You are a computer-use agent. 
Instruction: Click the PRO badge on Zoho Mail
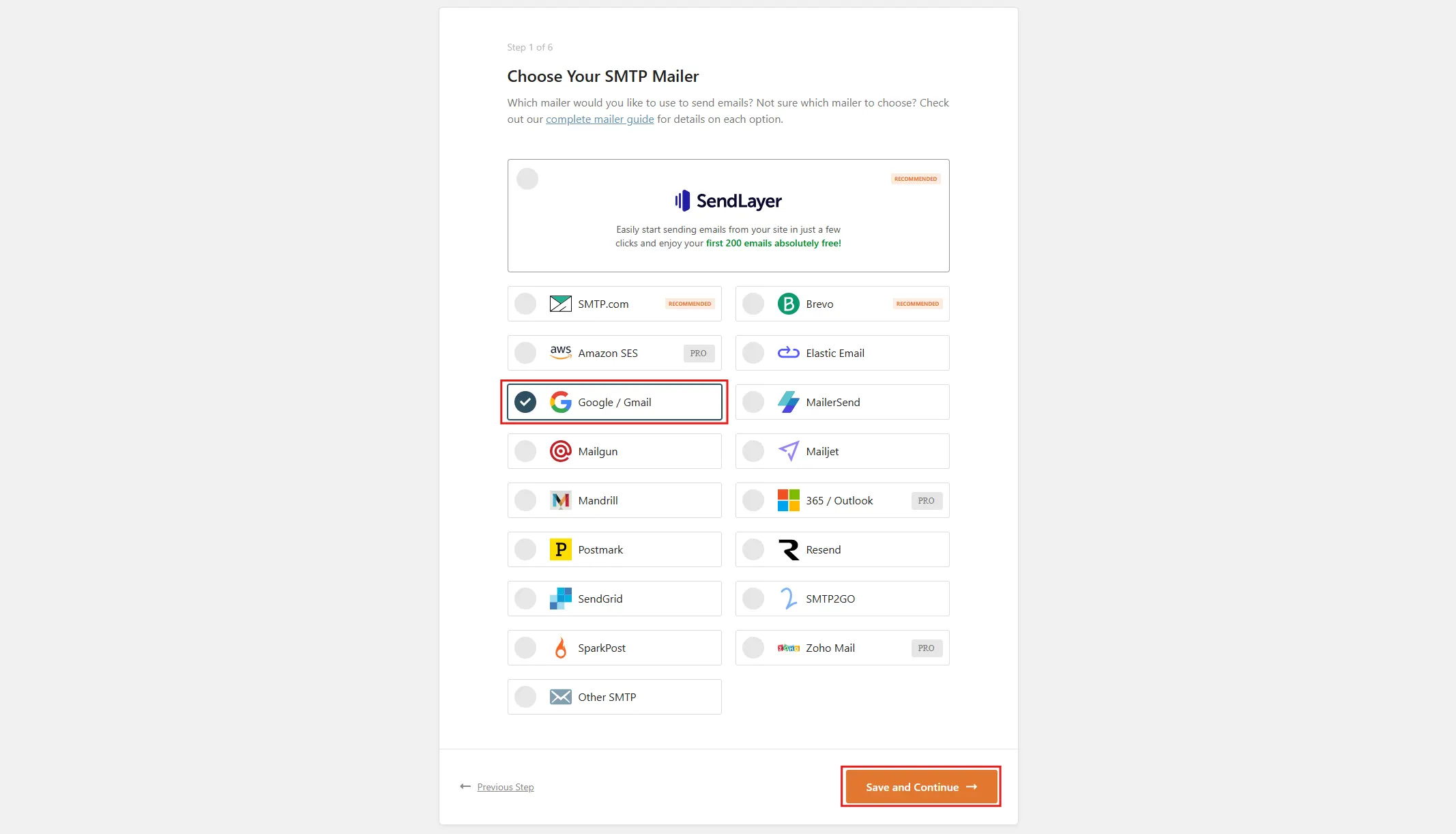click(927, 648)
